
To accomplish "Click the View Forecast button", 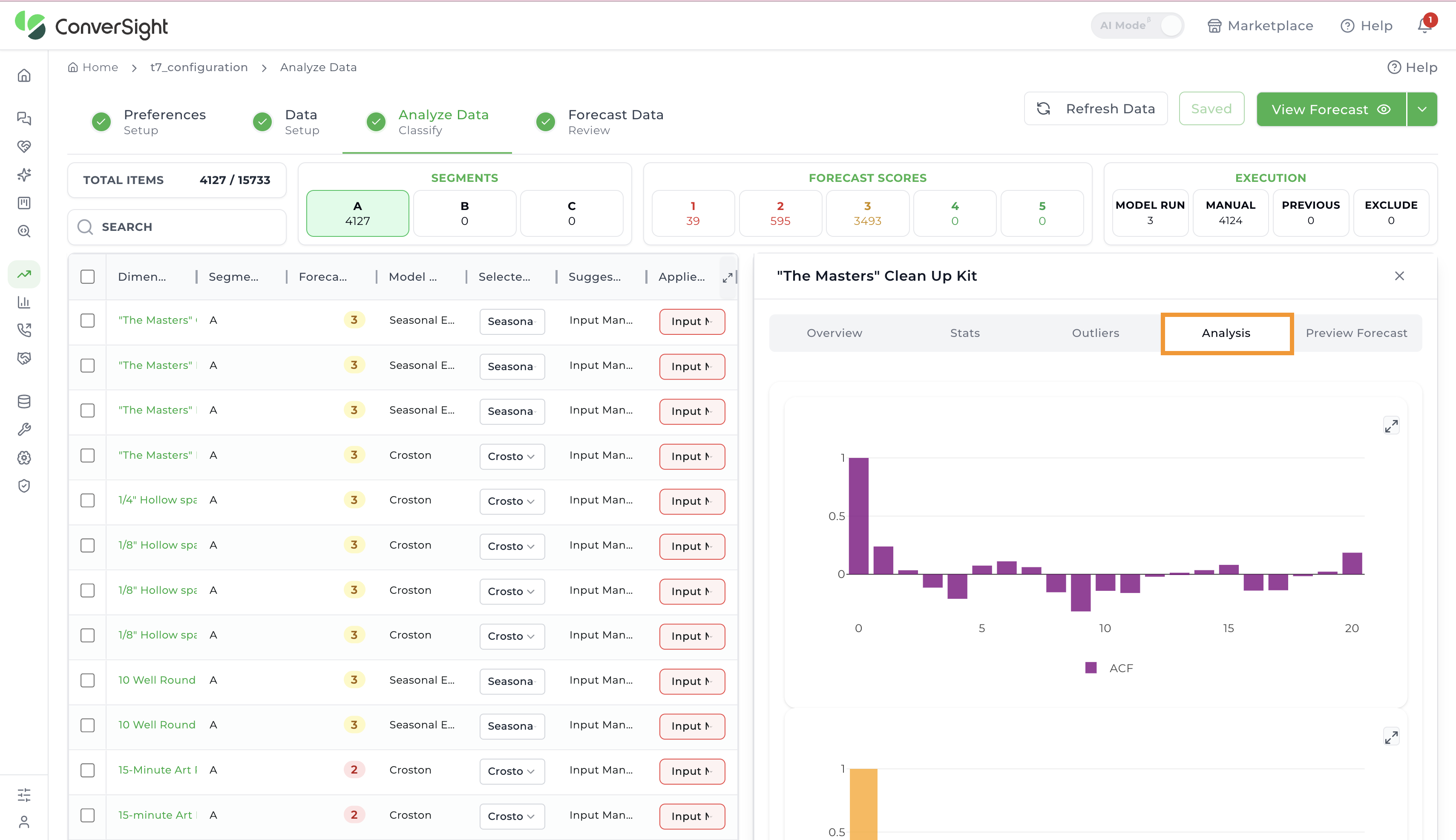I will [x=1331, y=109].
